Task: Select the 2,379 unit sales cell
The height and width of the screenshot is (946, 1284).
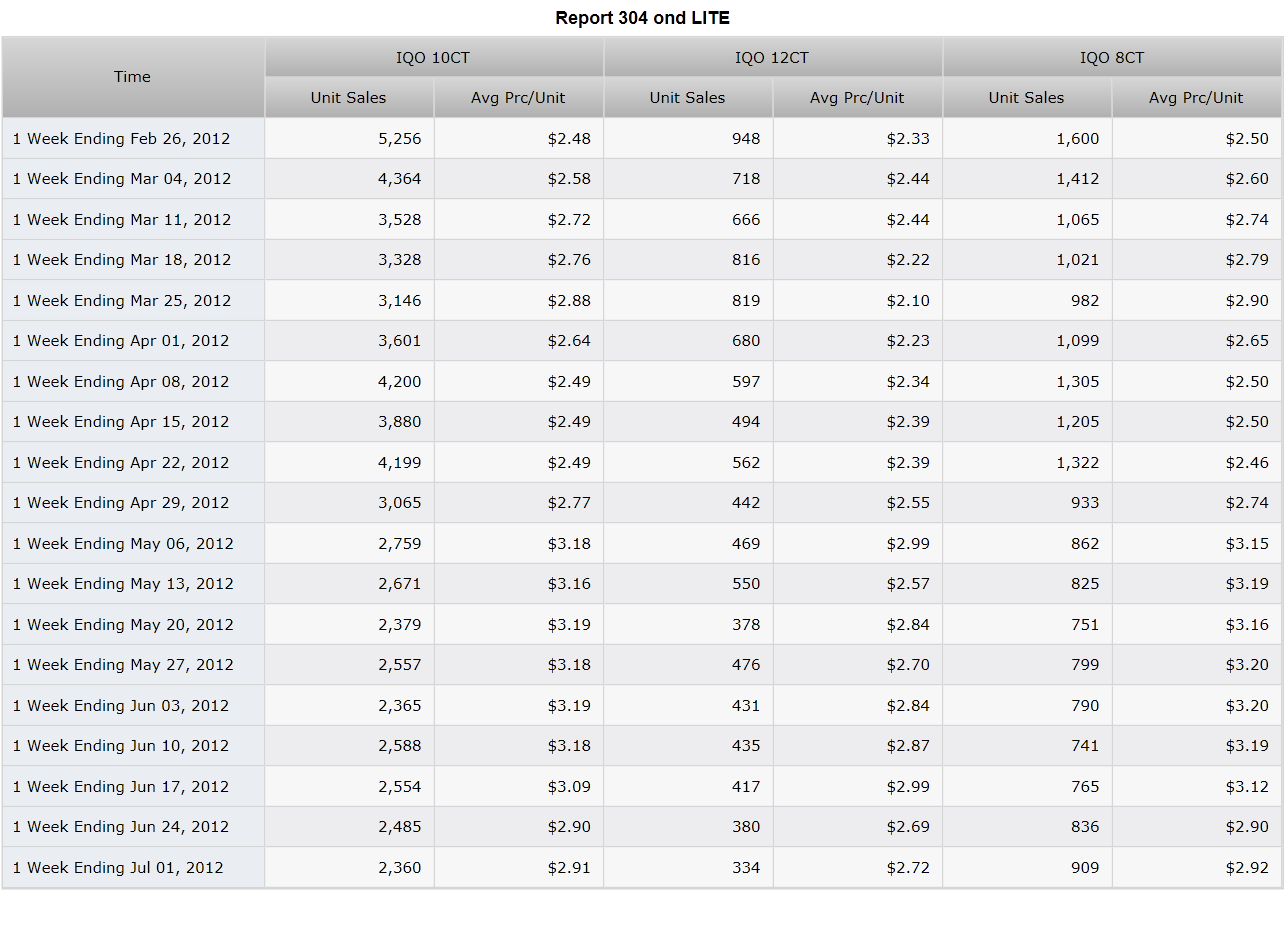Action: click(x=349, y=625)
